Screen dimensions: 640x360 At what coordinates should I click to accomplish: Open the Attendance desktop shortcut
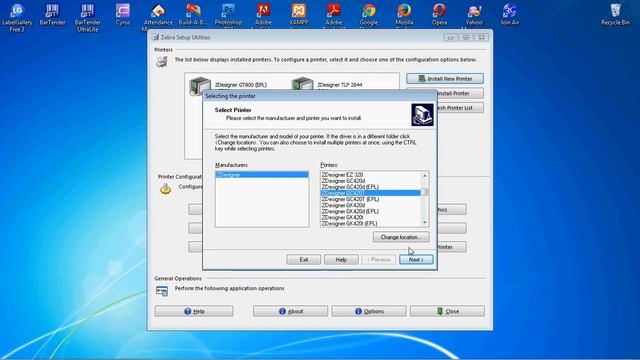pos(158,16)
